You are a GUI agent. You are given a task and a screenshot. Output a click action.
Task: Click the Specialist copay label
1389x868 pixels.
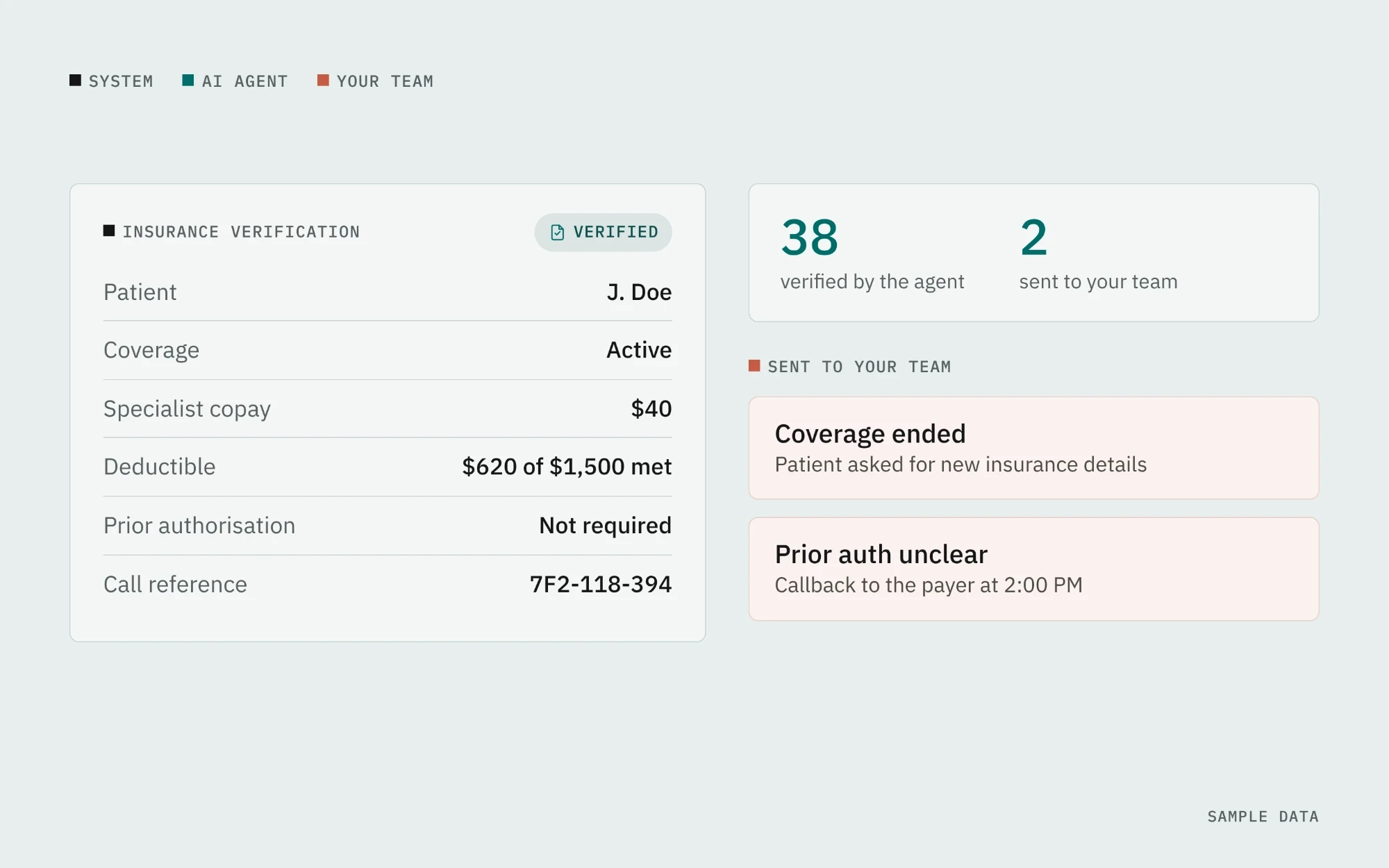coord(187,409)
